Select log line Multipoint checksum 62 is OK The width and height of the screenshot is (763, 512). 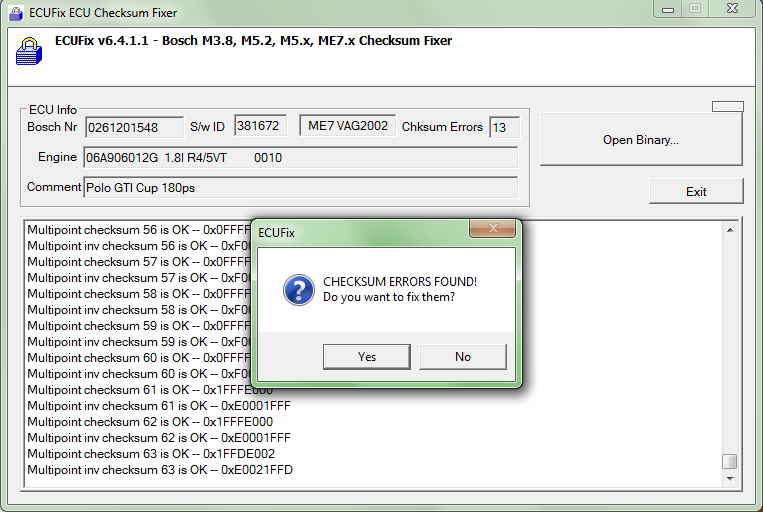click(x=150, y=422)
